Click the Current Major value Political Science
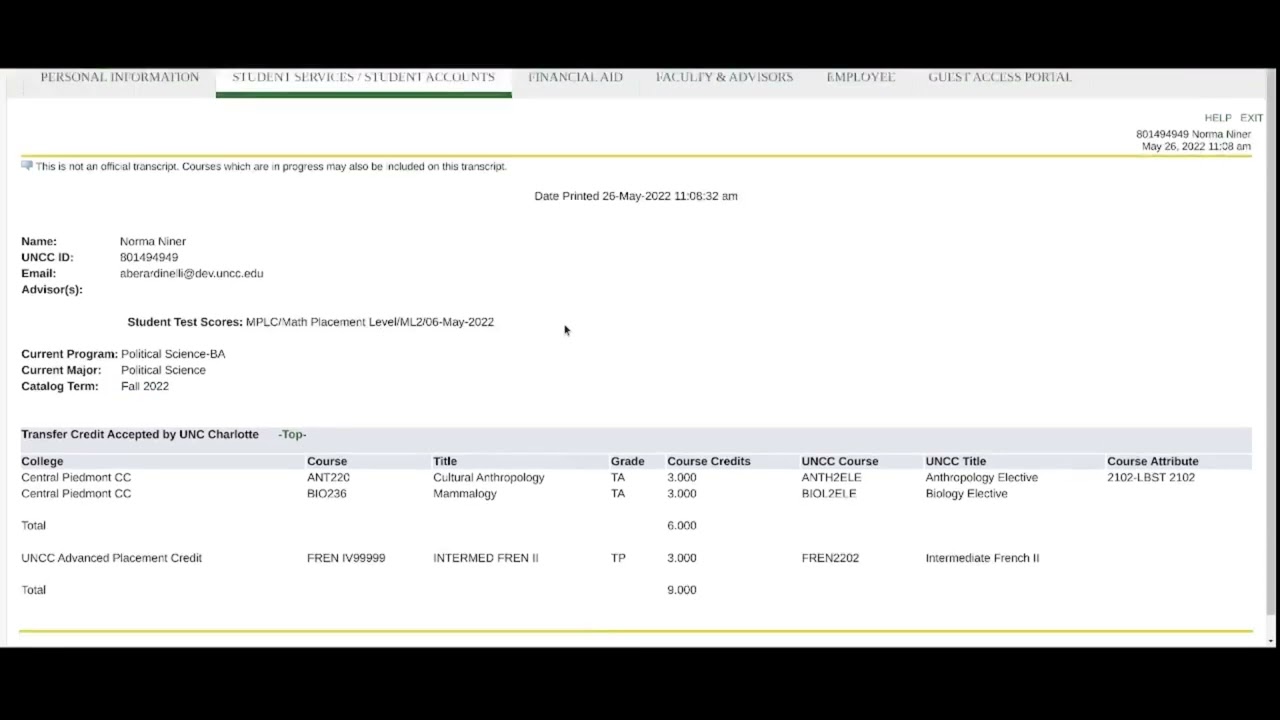Viewport: 1280px width, 720px height. (163, 370)
